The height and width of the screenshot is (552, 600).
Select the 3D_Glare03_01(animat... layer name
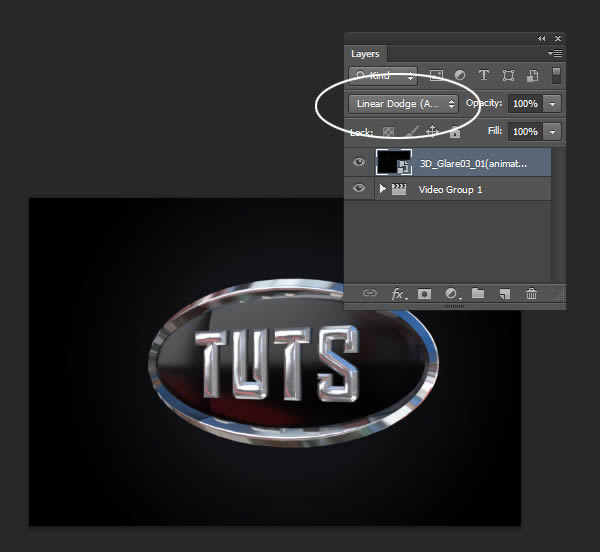[x=473, y=164]
